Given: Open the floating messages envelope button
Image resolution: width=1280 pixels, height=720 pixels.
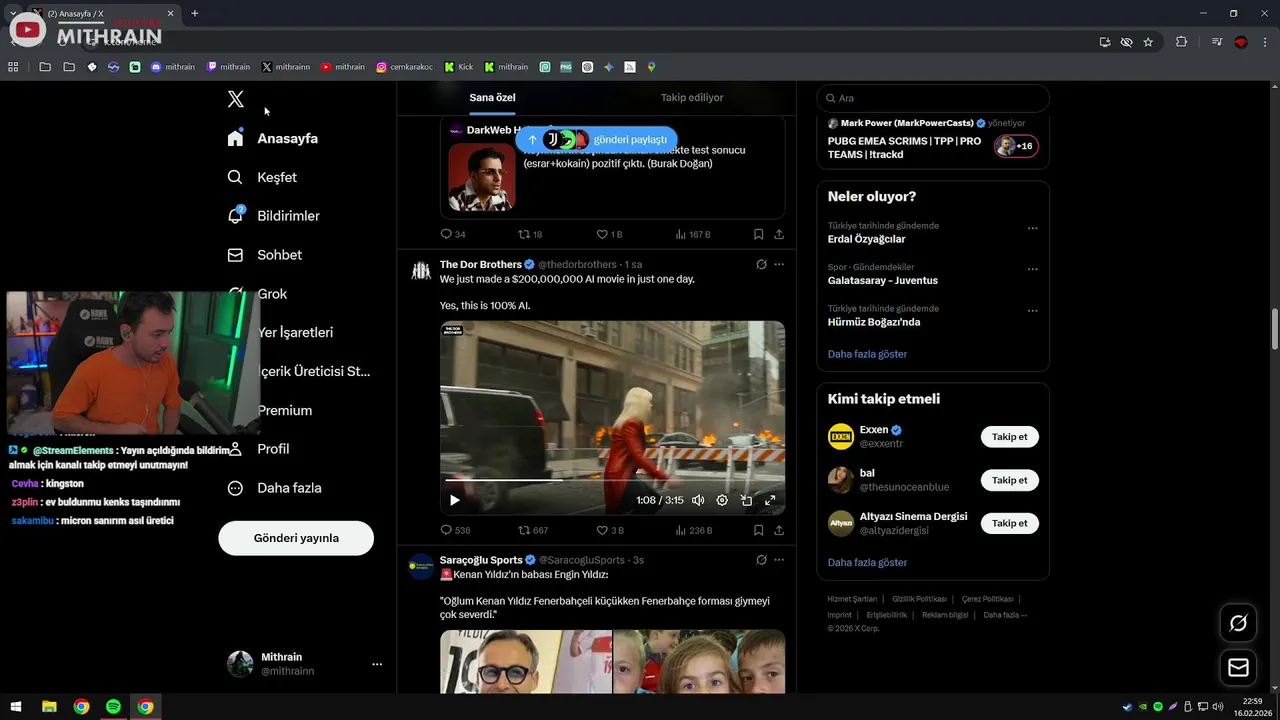Looking at the screenshot, I should pos(1238,667).
